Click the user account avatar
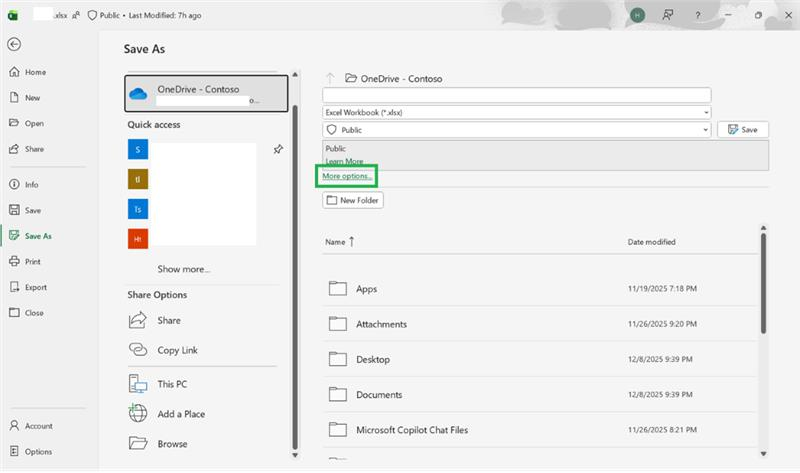Viewport: 800px width, 473px height. click(x=637, y=15)
